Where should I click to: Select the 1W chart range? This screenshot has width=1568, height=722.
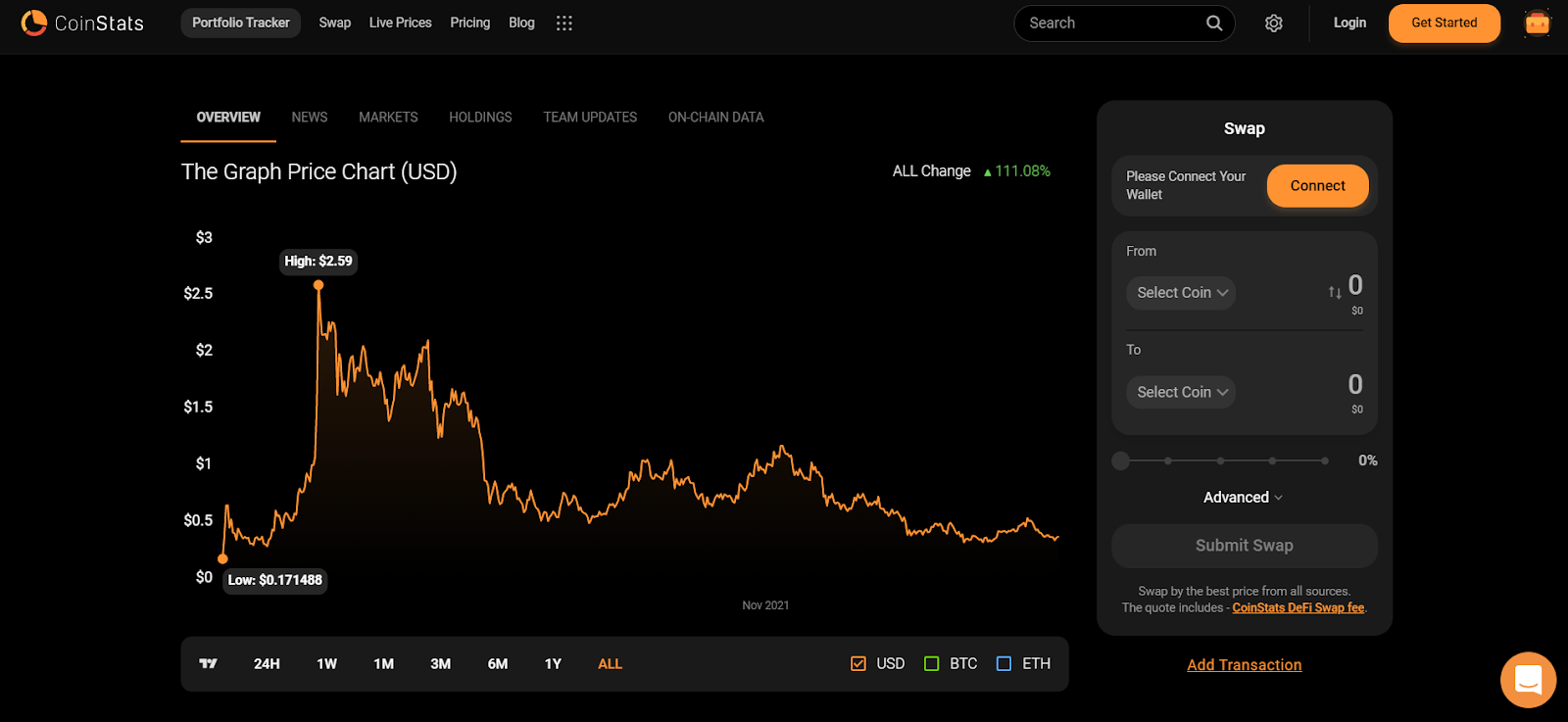[326, 664]
